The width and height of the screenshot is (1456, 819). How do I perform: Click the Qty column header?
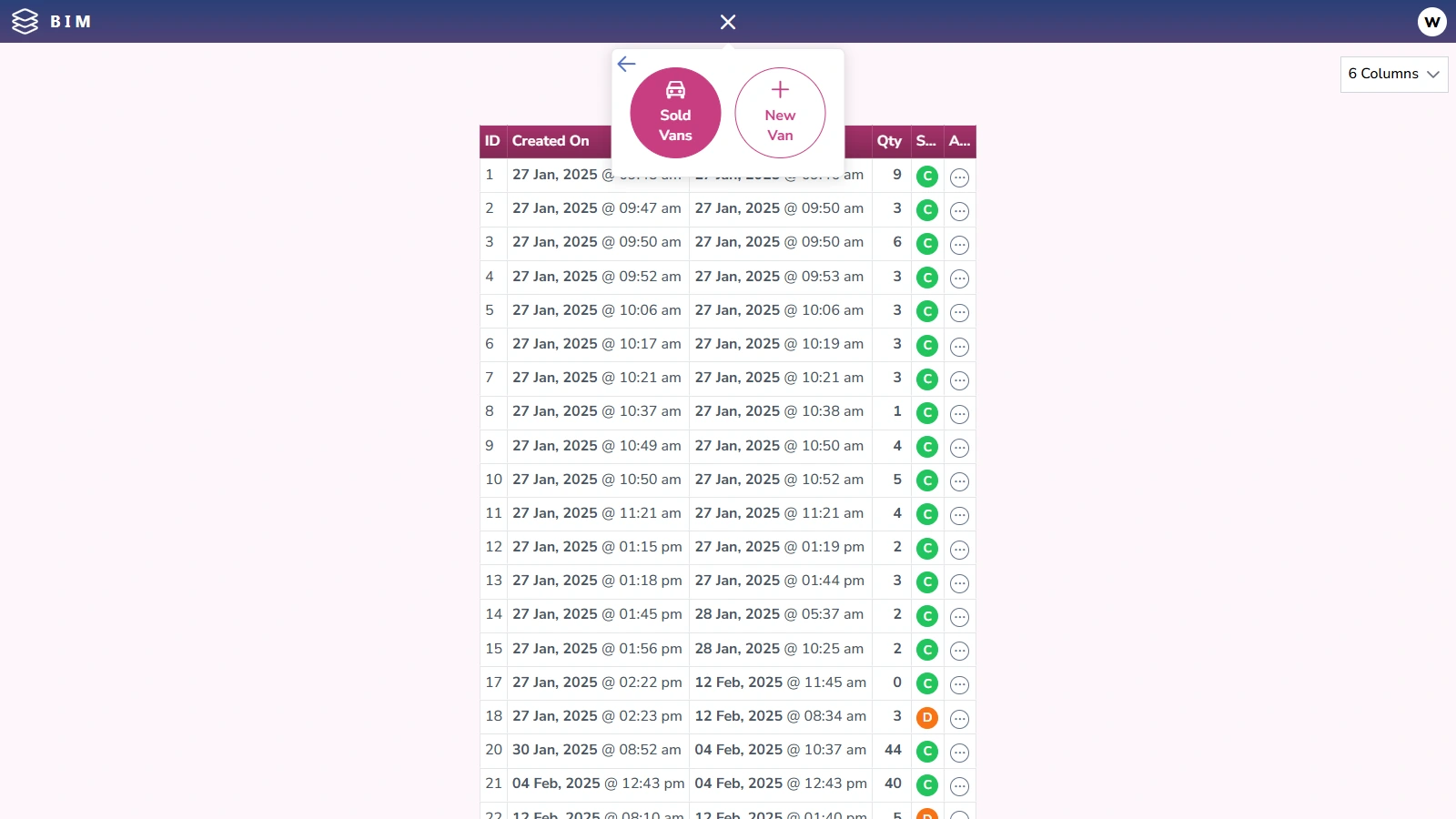tap(889, 141)
